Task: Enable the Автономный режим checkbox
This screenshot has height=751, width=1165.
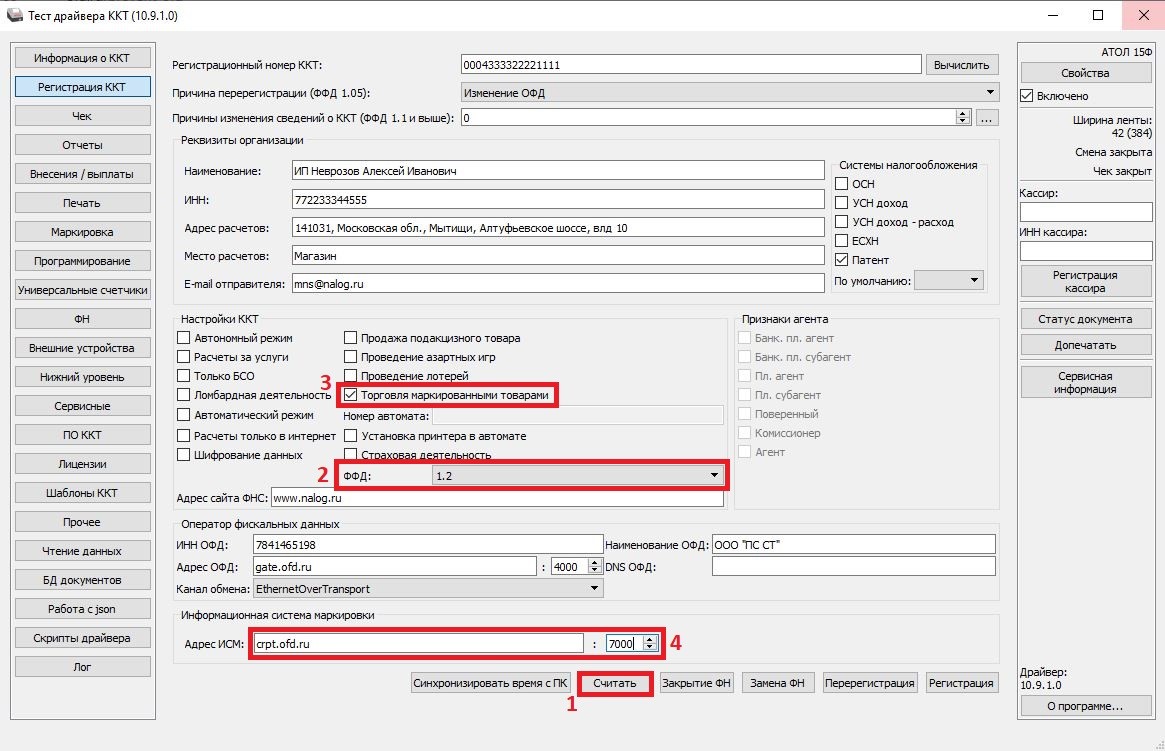Action: coord(184,338)
